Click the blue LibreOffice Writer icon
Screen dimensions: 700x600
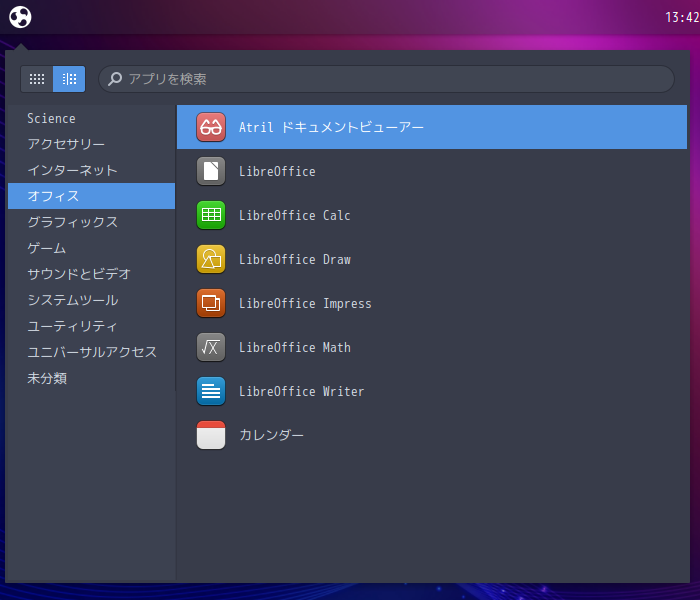pos(211,391)
